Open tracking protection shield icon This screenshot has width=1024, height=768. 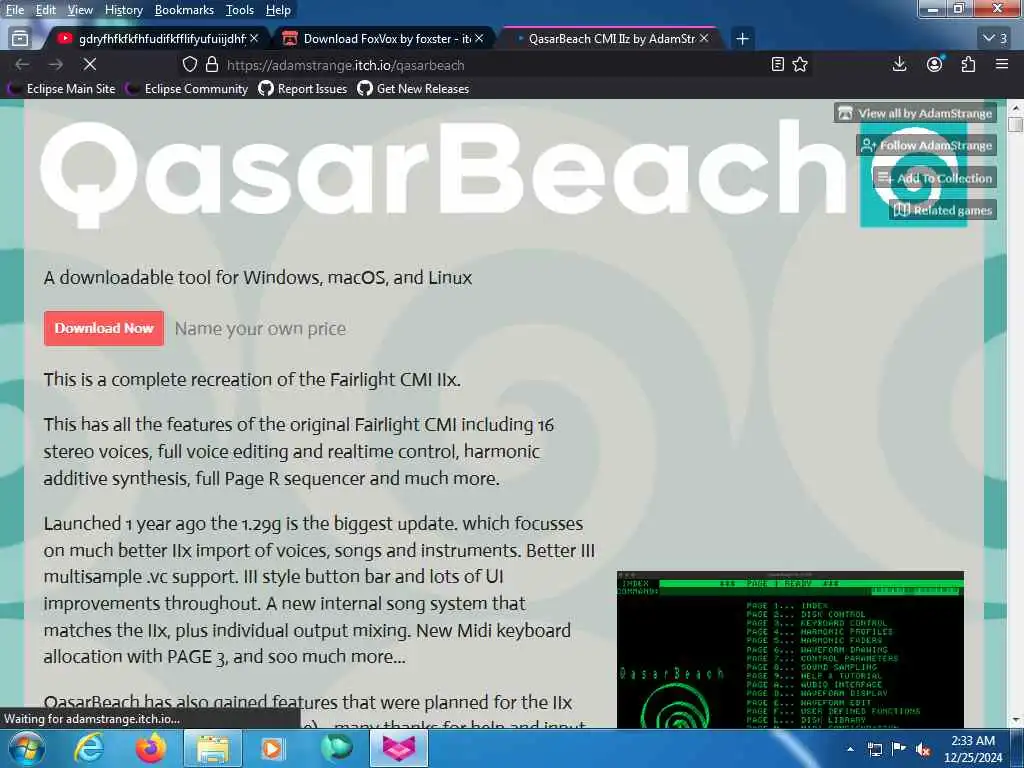tap(189, 65)
